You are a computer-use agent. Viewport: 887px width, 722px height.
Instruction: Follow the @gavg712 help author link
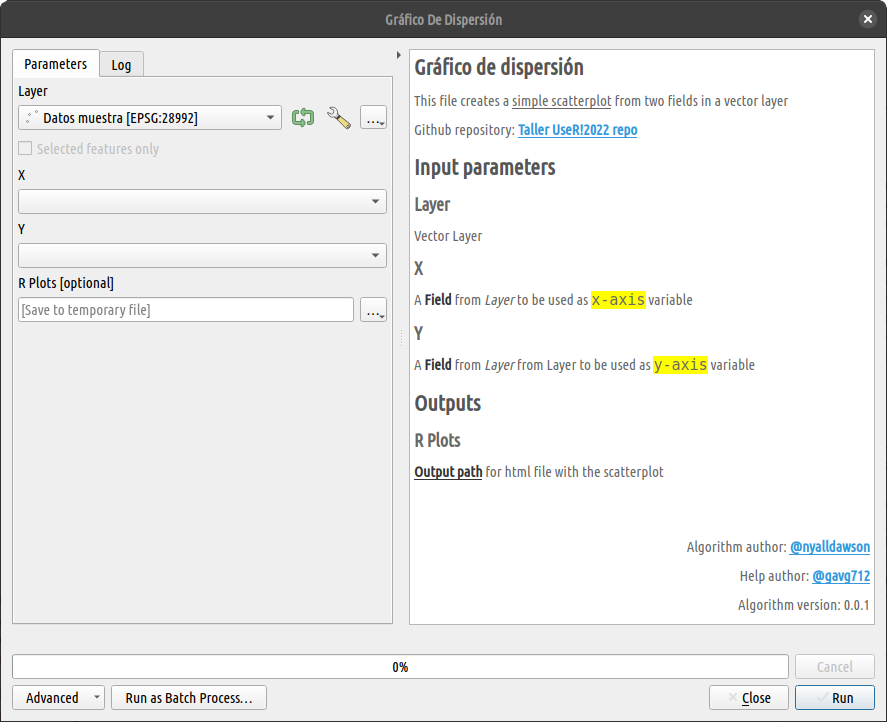click(x=840, y=576)
